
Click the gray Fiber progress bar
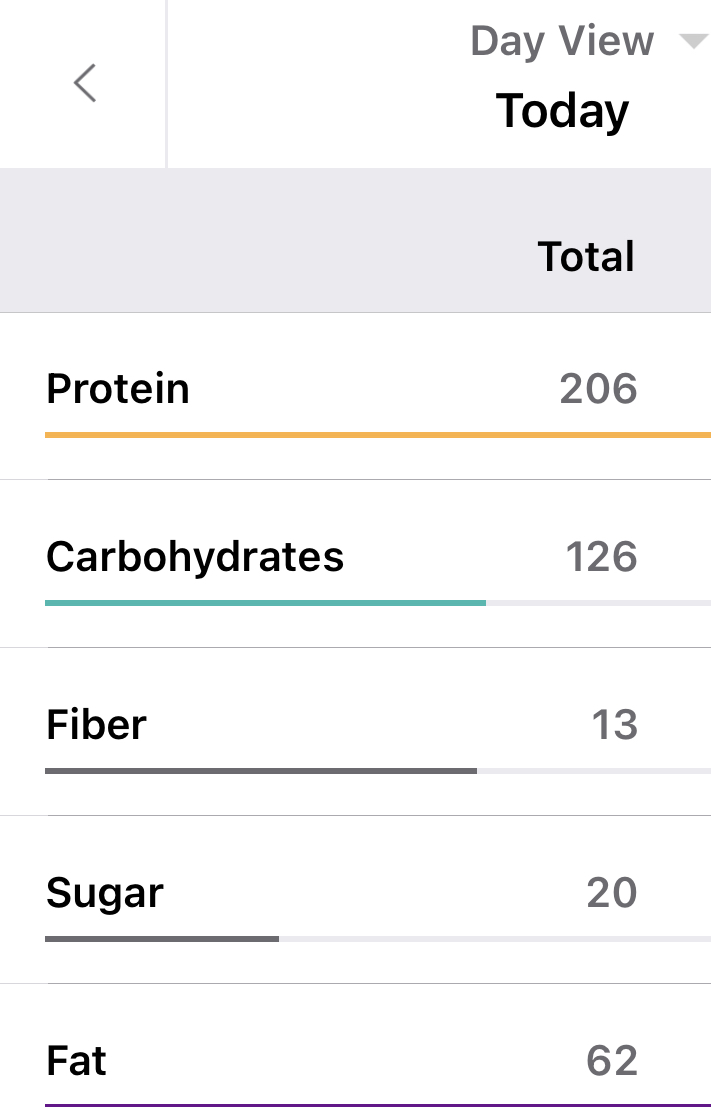tap(260, 771)
